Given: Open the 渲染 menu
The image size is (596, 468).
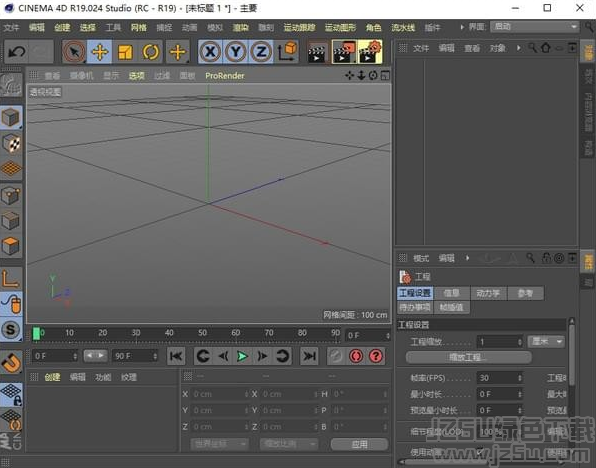Looking at the screenshot, I should [x=241, y=27].
